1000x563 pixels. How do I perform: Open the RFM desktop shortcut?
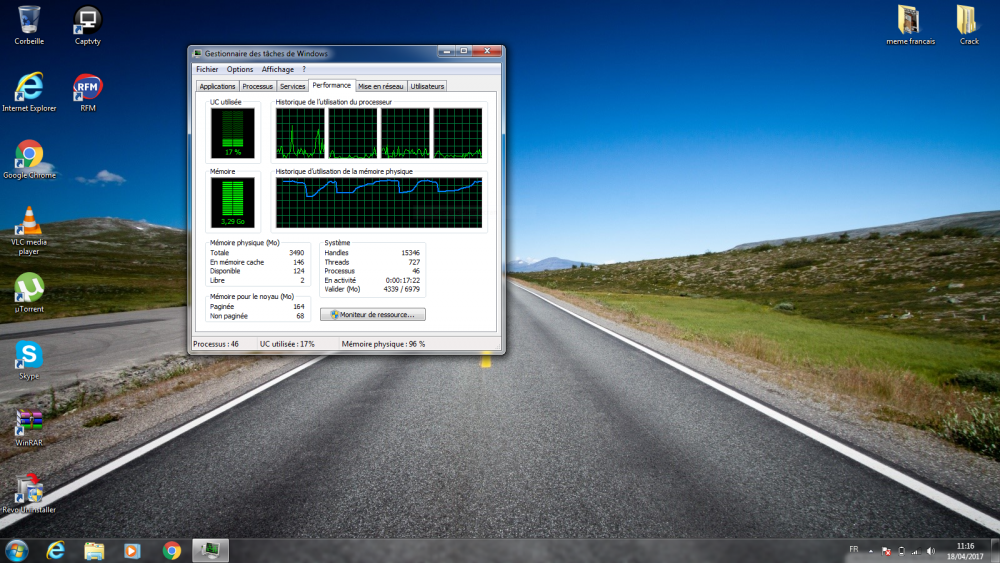tap(88, 88)
